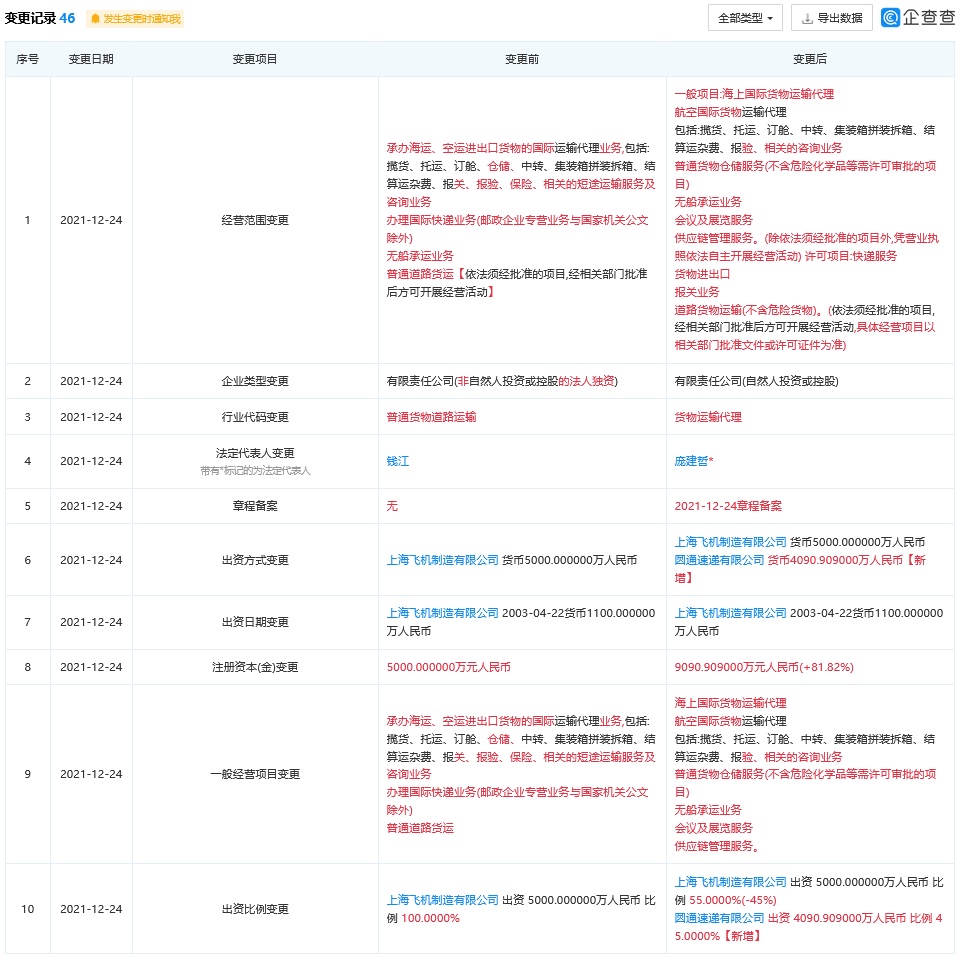The width and height of the screenshot is (960, 961).
Task: Click the 序号 column header
Action: (x=28, y=59)
